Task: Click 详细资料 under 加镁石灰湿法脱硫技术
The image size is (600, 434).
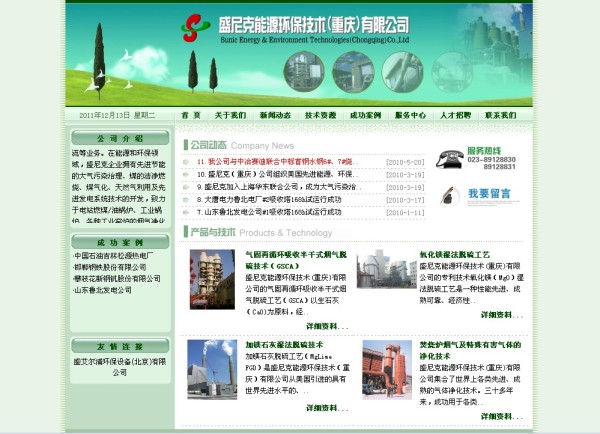Action: [x=327, y=408]
